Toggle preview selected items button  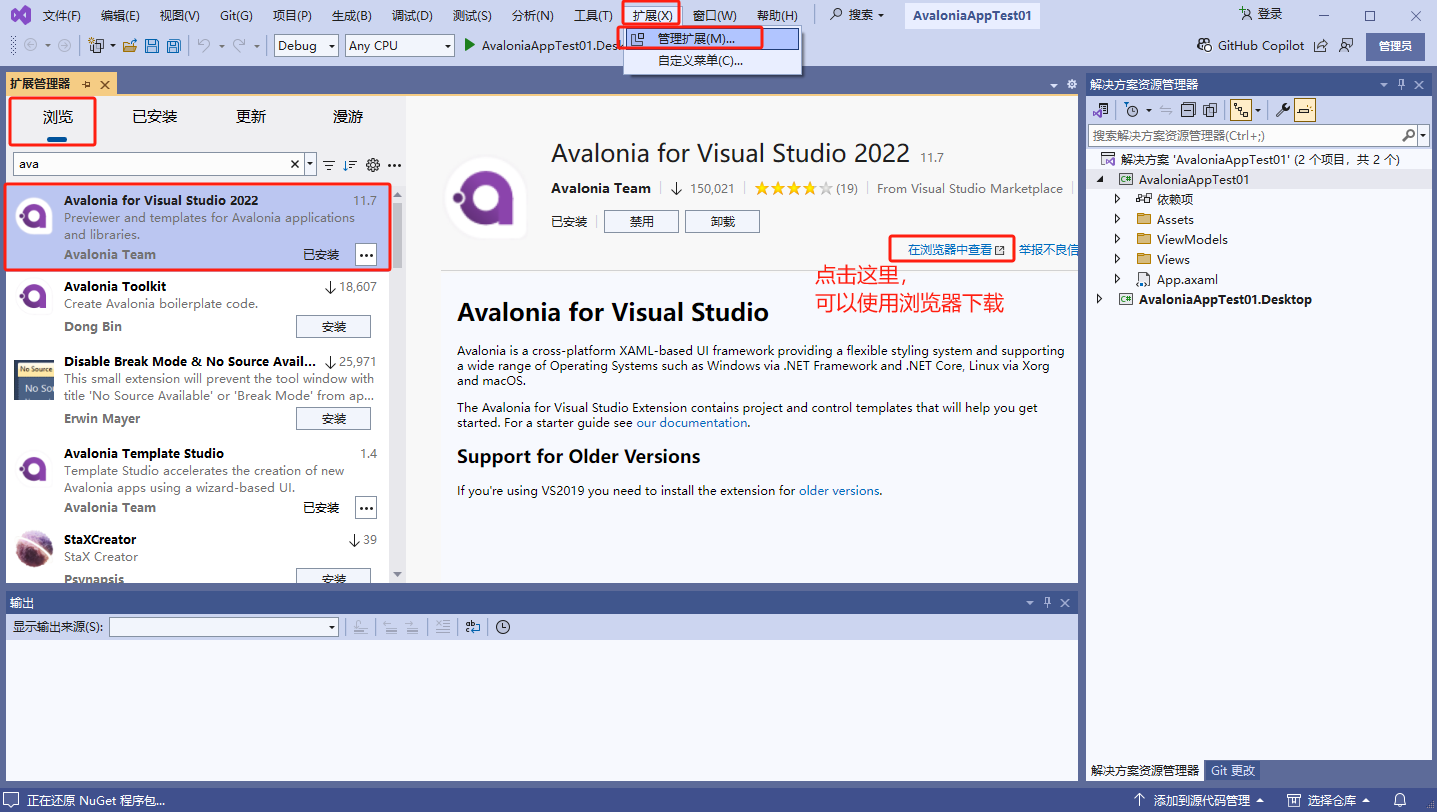pos(1307,110)
